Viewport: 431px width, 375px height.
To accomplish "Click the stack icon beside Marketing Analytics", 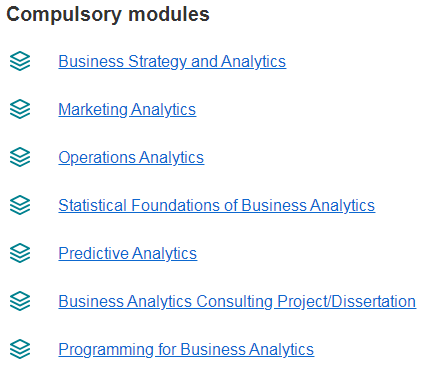I will (20, 109).
